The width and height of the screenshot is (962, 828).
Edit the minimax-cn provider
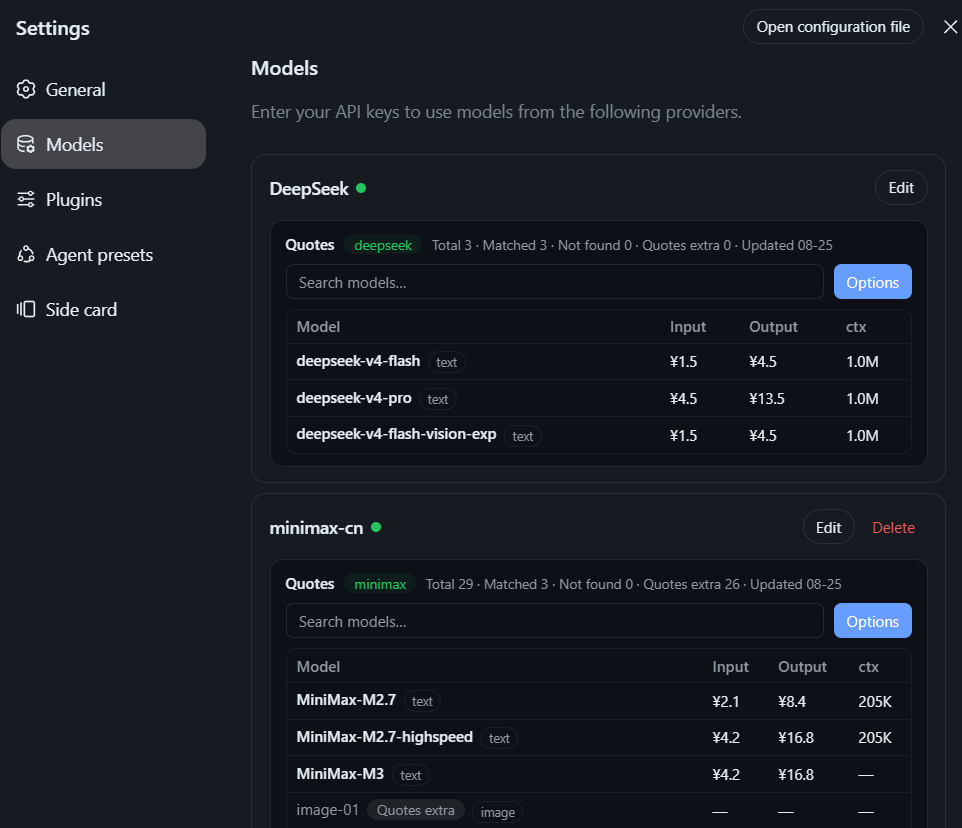[828, 527]
